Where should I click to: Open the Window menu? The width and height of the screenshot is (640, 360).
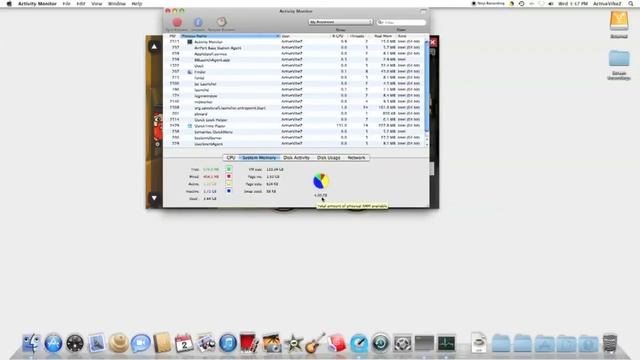coord(116,4)
